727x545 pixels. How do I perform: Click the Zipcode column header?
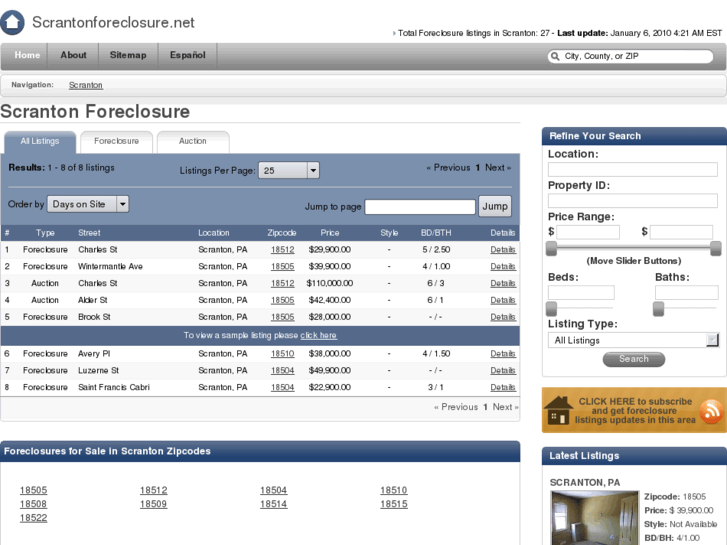point(281,233)
